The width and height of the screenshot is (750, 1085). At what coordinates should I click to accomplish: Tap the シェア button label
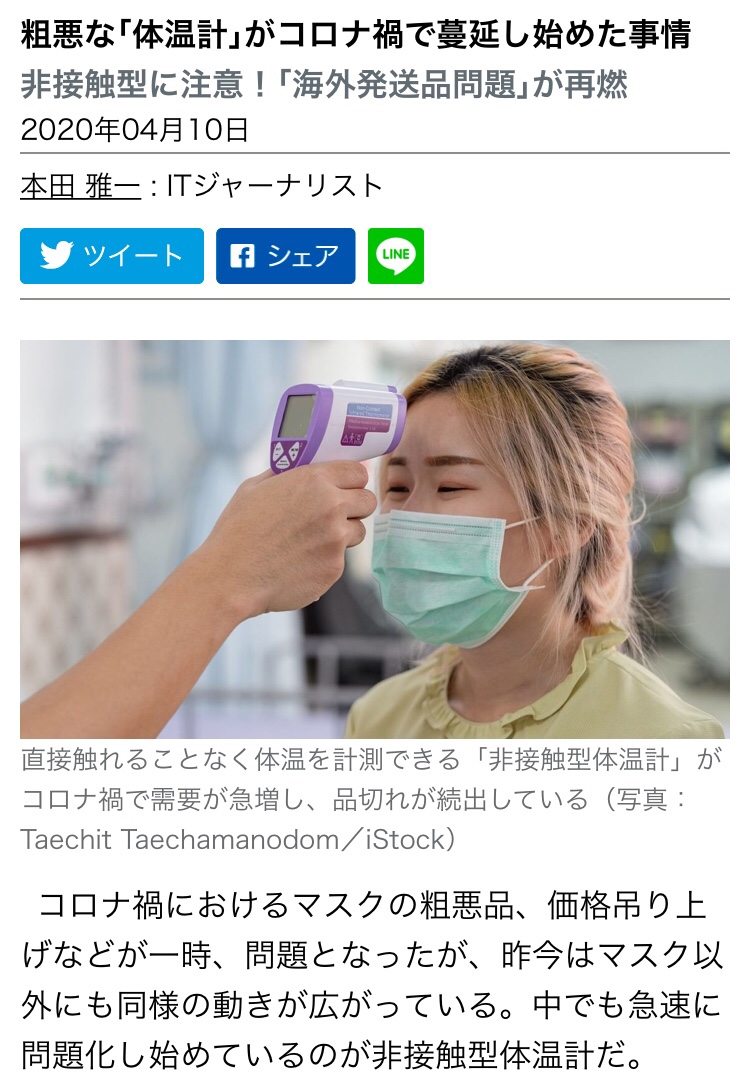303,256
